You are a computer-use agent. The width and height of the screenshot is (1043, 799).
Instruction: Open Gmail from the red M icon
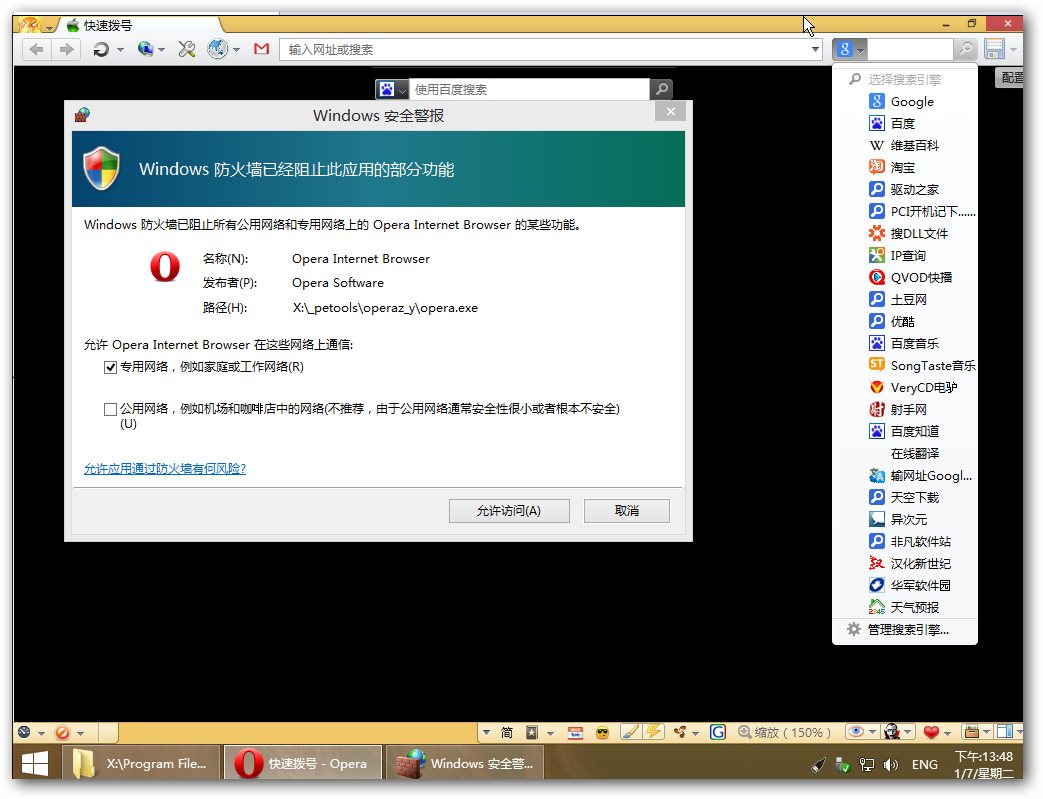pos(262,49)
